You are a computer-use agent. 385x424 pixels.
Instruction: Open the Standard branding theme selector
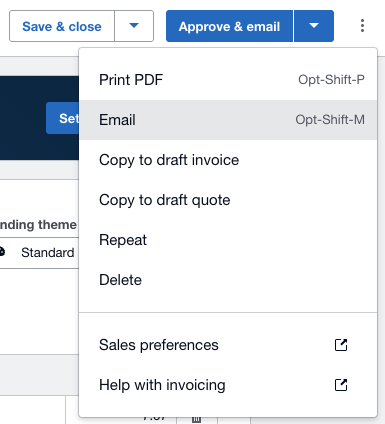(39, 253)
